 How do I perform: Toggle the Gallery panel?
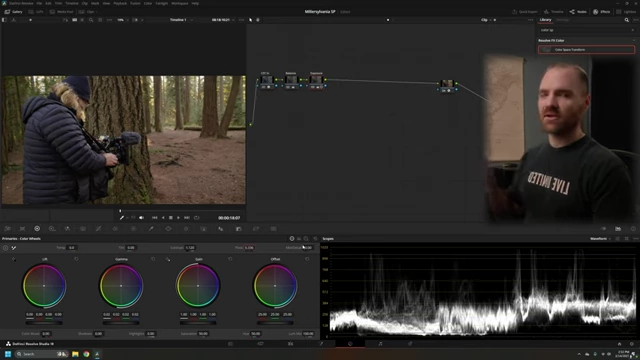(x=13, y=12)
